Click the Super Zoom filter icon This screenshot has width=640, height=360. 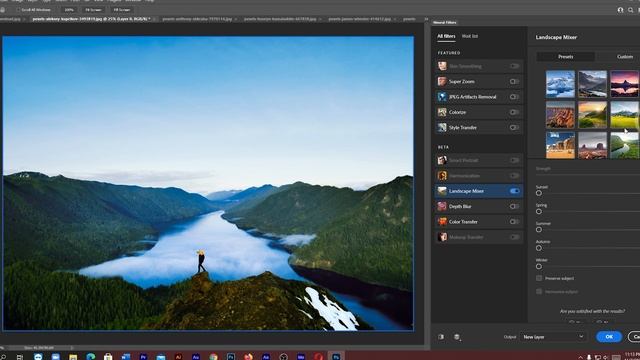pos(442,81)
